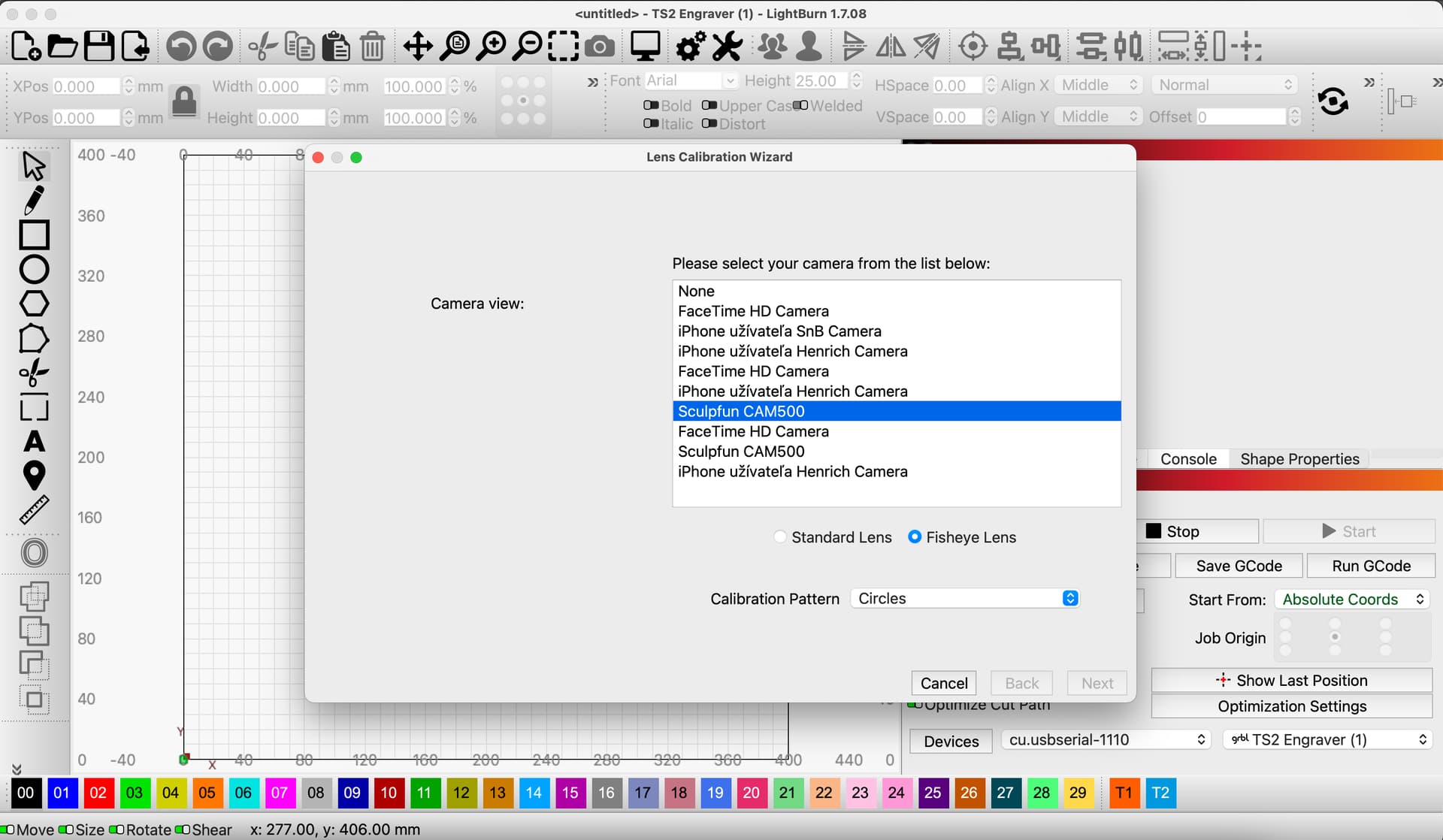Select the Text tool letter A
Viewport: 1443px width, 840px height.
tap(34, 441)
